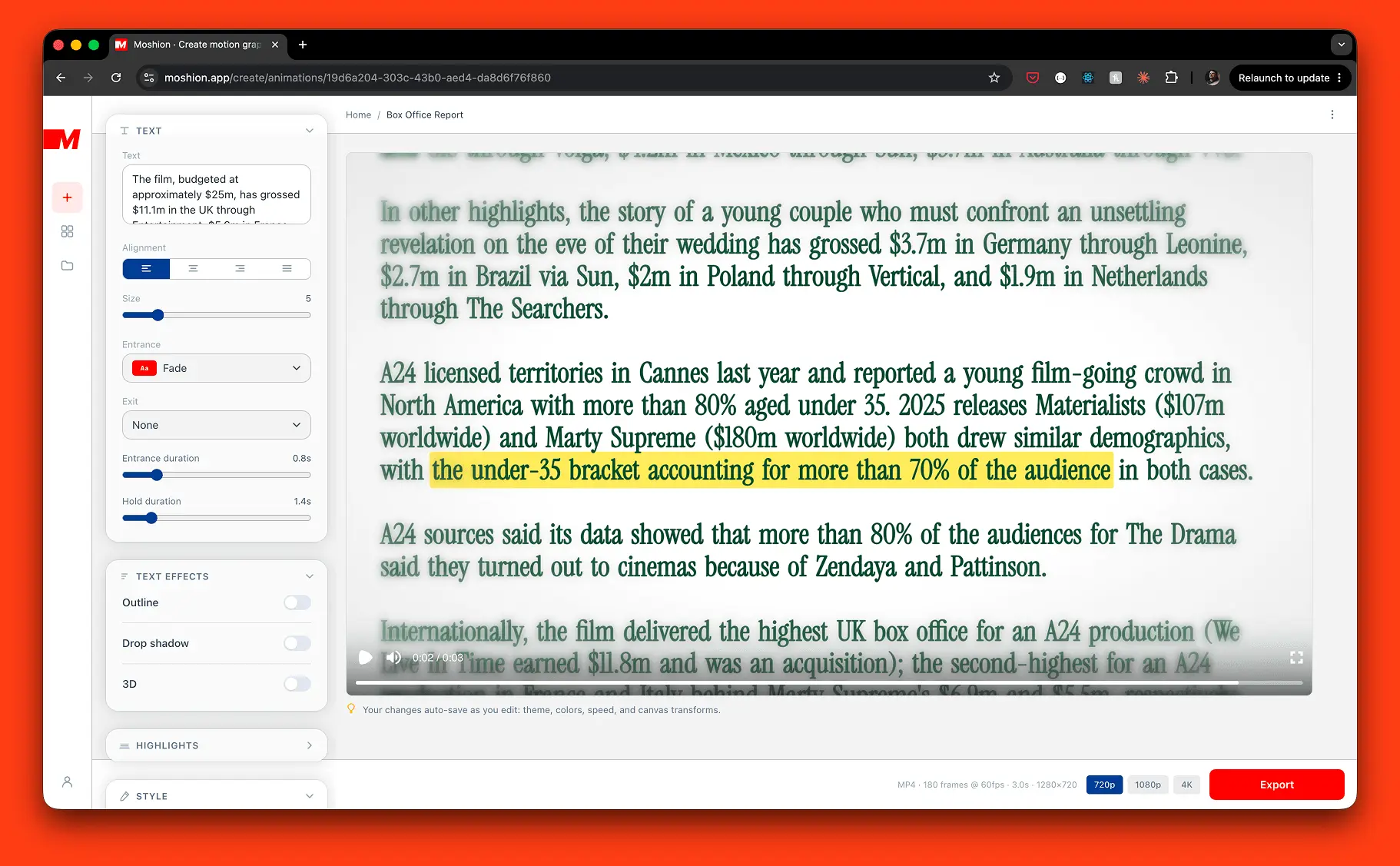Open the user profile icon in sidebar
This screenshot has height=866, width=1400.
pos(68,782)
